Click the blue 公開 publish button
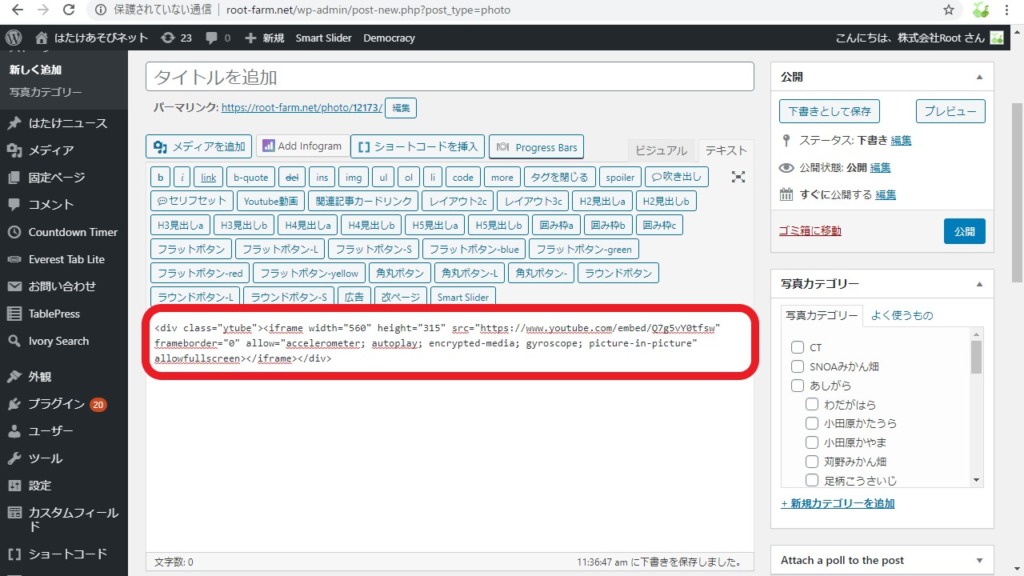The image size is (1024, 576). (964, 231)
